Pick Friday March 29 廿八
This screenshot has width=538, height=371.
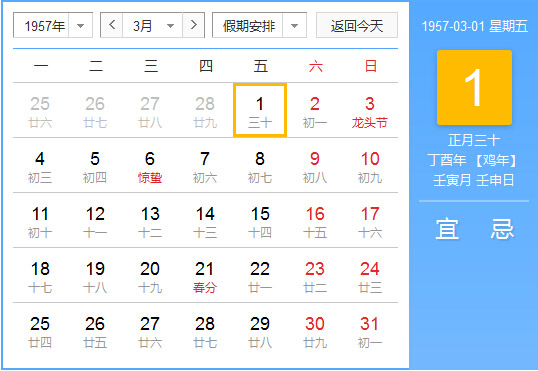(x=260, y=331)
